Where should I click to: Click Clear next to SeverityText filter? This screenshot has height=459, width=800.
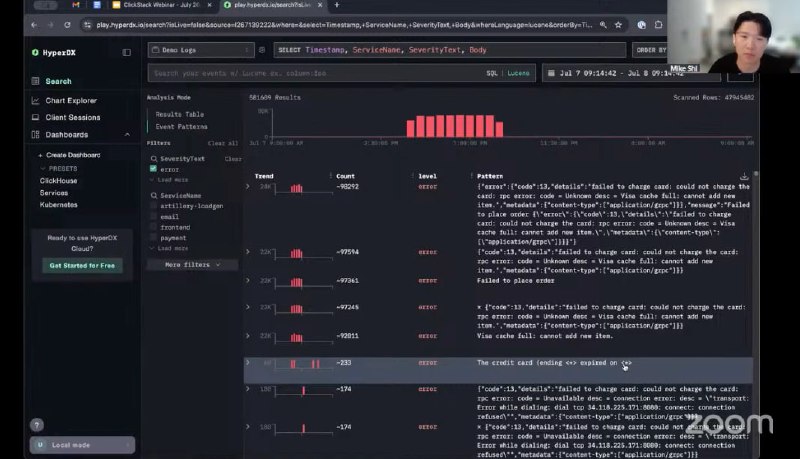tap(233, 159)
